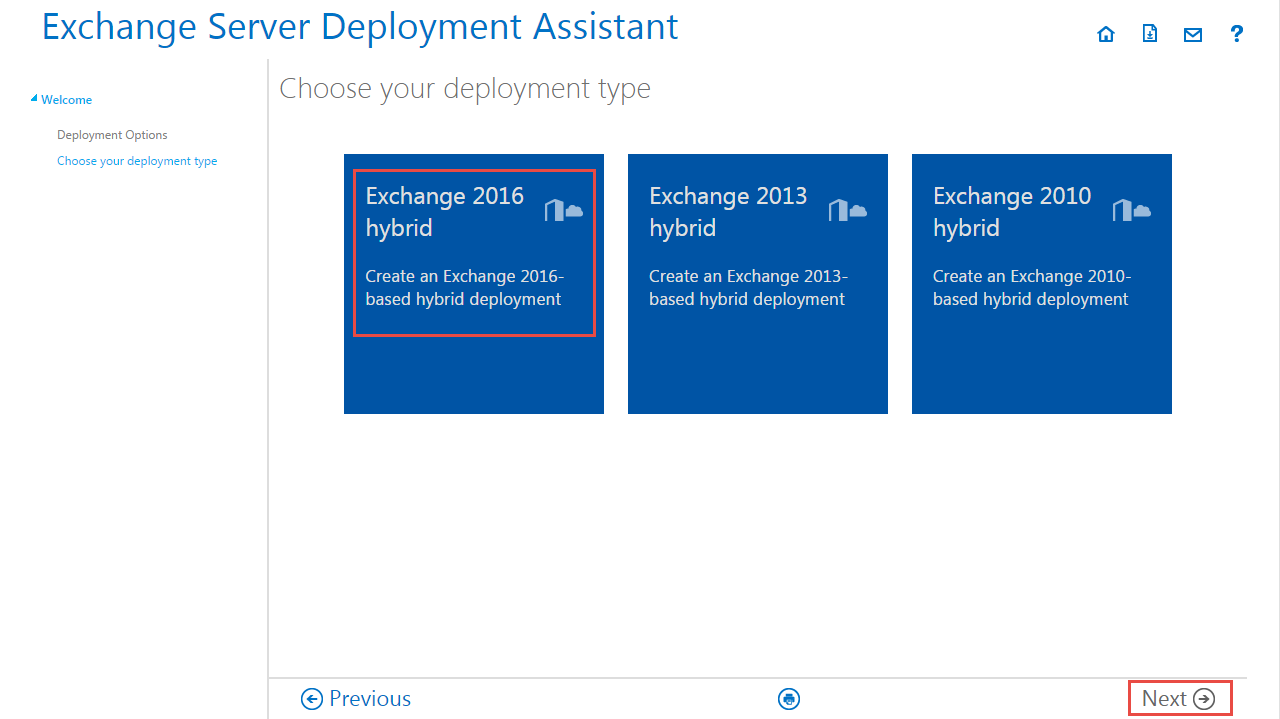Click the print icon in footer
Screen dimensions: 1280x719
(x=789, y=699)
